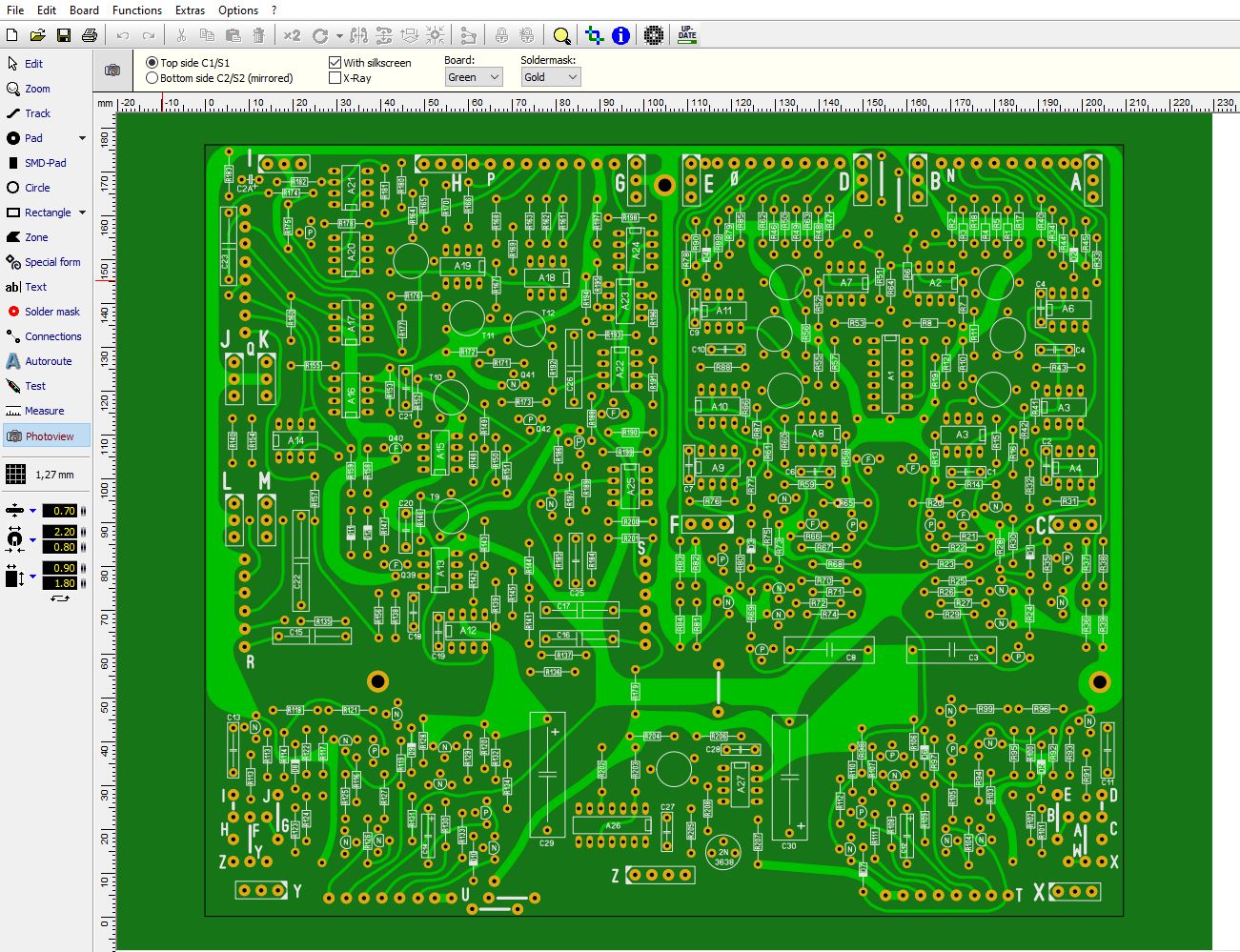
Task: Activate the Autoroute tool
Action: 47,361
